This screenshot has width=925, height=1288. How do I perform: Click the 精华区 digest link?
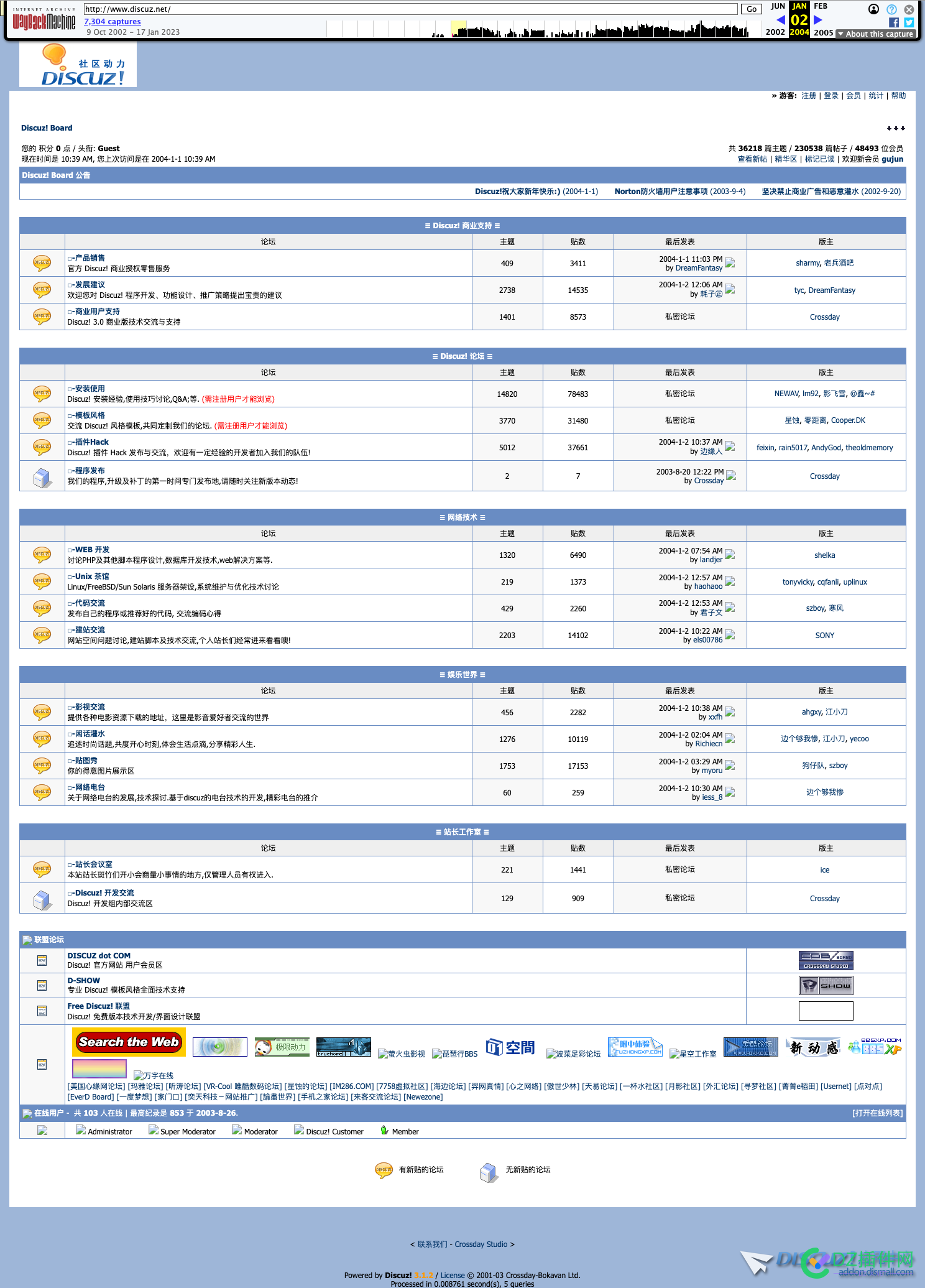786,159
